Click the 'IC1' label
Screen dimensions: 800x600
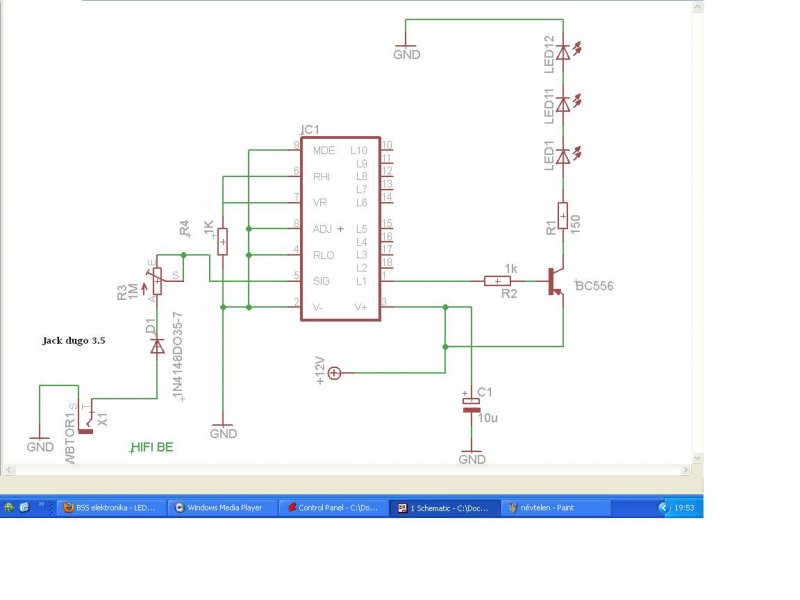coord(310,130)
